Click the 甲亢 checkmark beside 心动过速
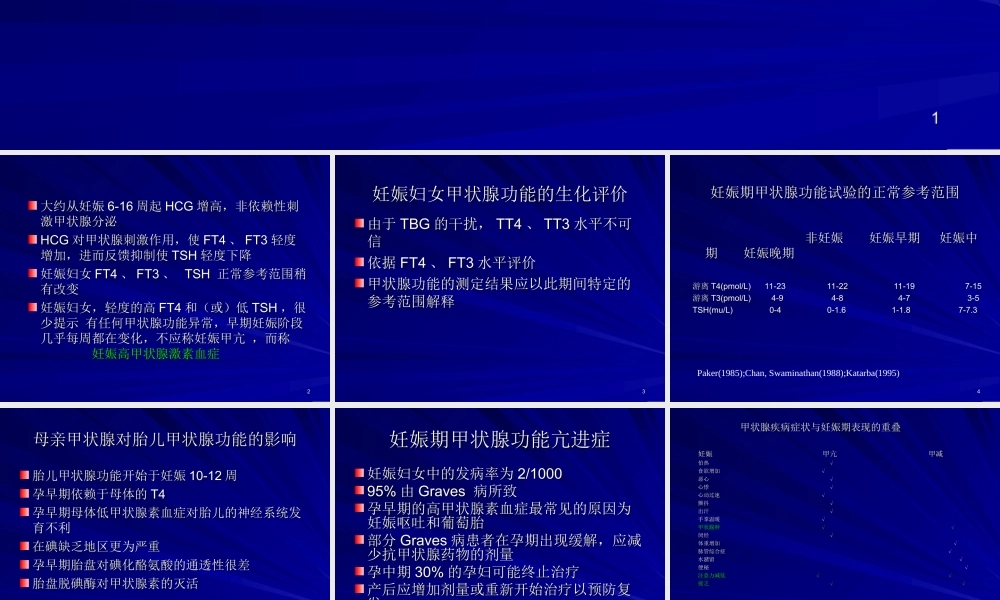This screenshot has height=600, width=1000. coord(822,493)
